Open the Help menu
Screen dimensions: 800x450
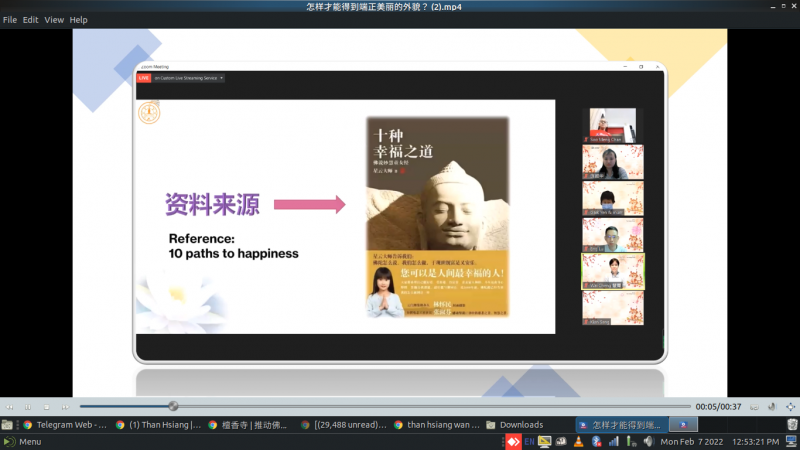[78, 20]
